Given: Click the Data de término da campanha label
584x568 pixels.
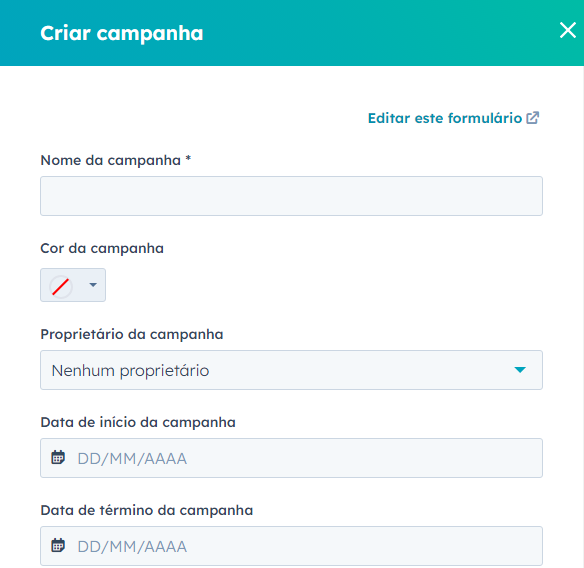Looking at the screenshot, I should coord(147,510).
